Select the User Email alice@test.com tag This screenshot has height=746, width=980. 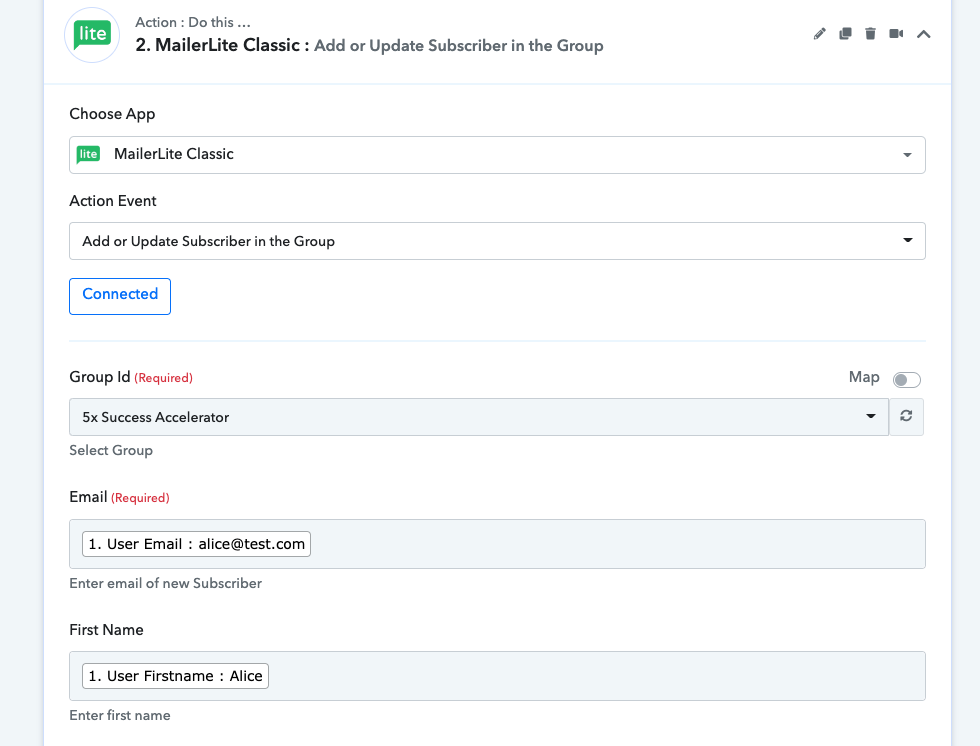click(x=196, y=544)
